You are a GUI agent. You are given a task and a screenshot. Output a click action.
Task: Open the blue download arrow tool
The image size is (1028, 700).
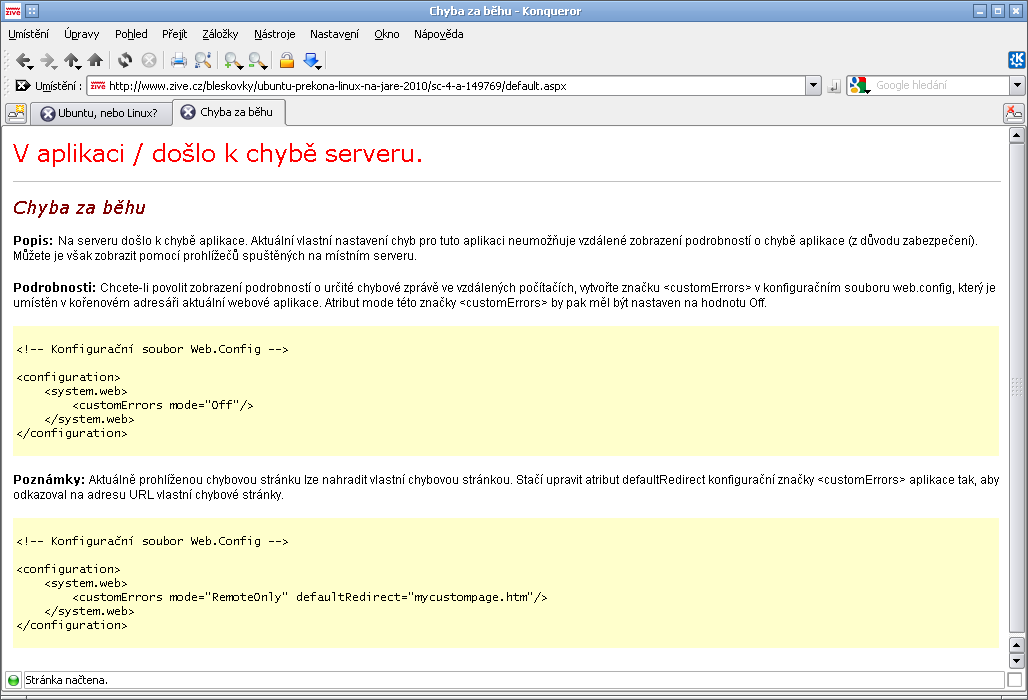[x=311, y=61]
